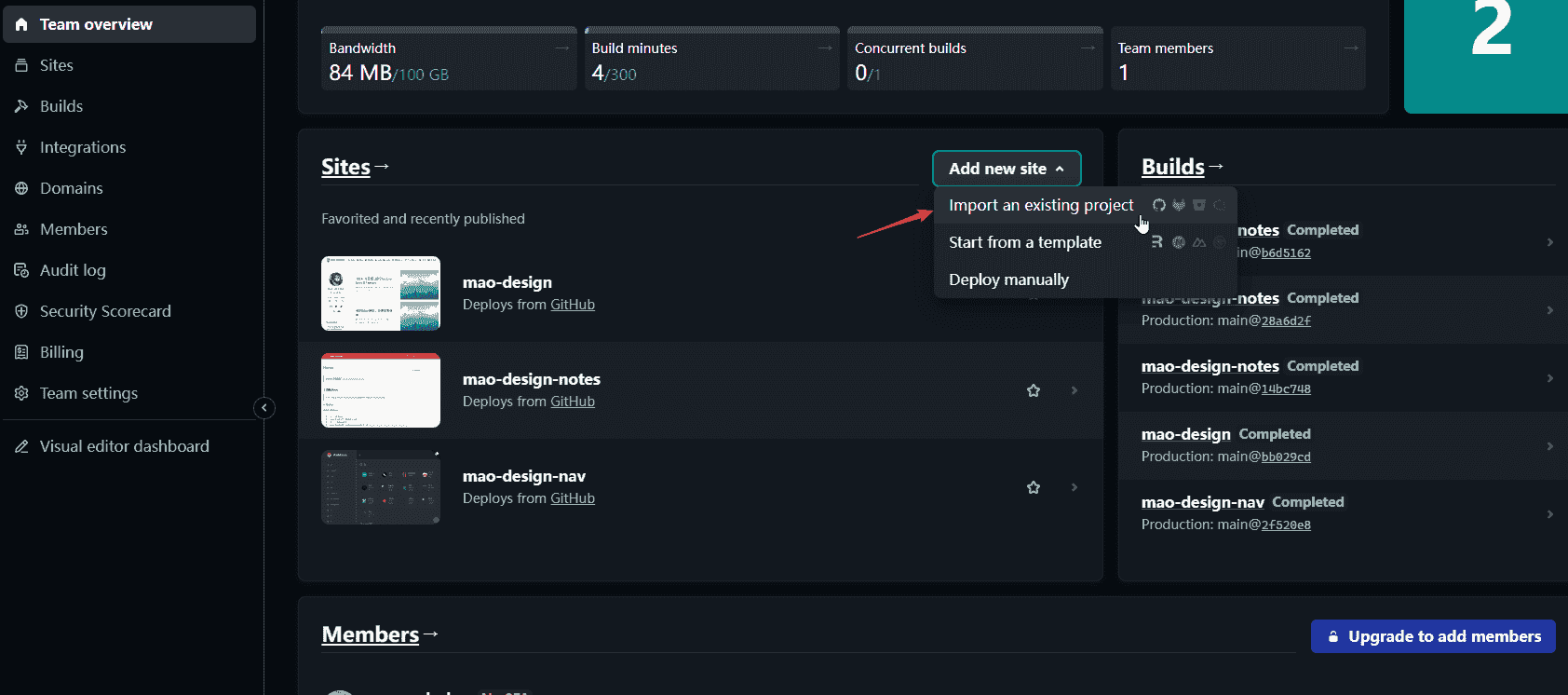
Task: Click the Audit log icon
Action: (21, 270)
